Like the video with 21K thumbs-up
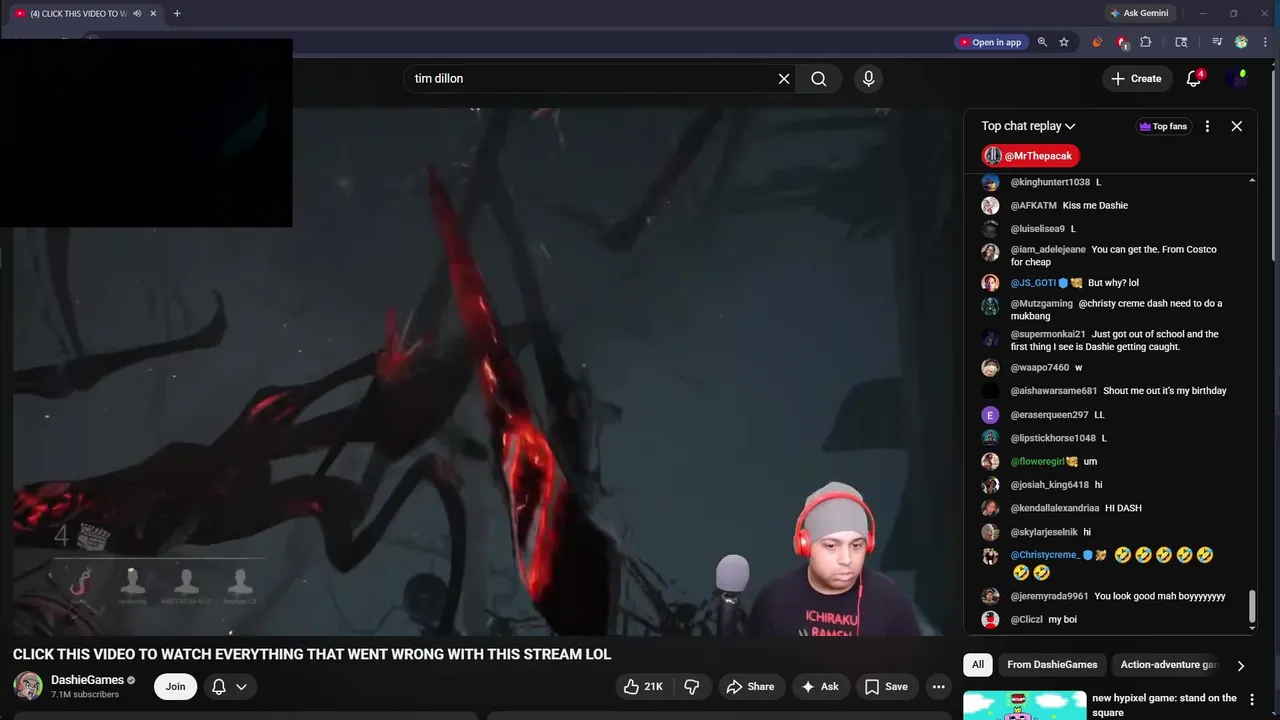This screenshot has height=720, width=1280. (643, 686)
